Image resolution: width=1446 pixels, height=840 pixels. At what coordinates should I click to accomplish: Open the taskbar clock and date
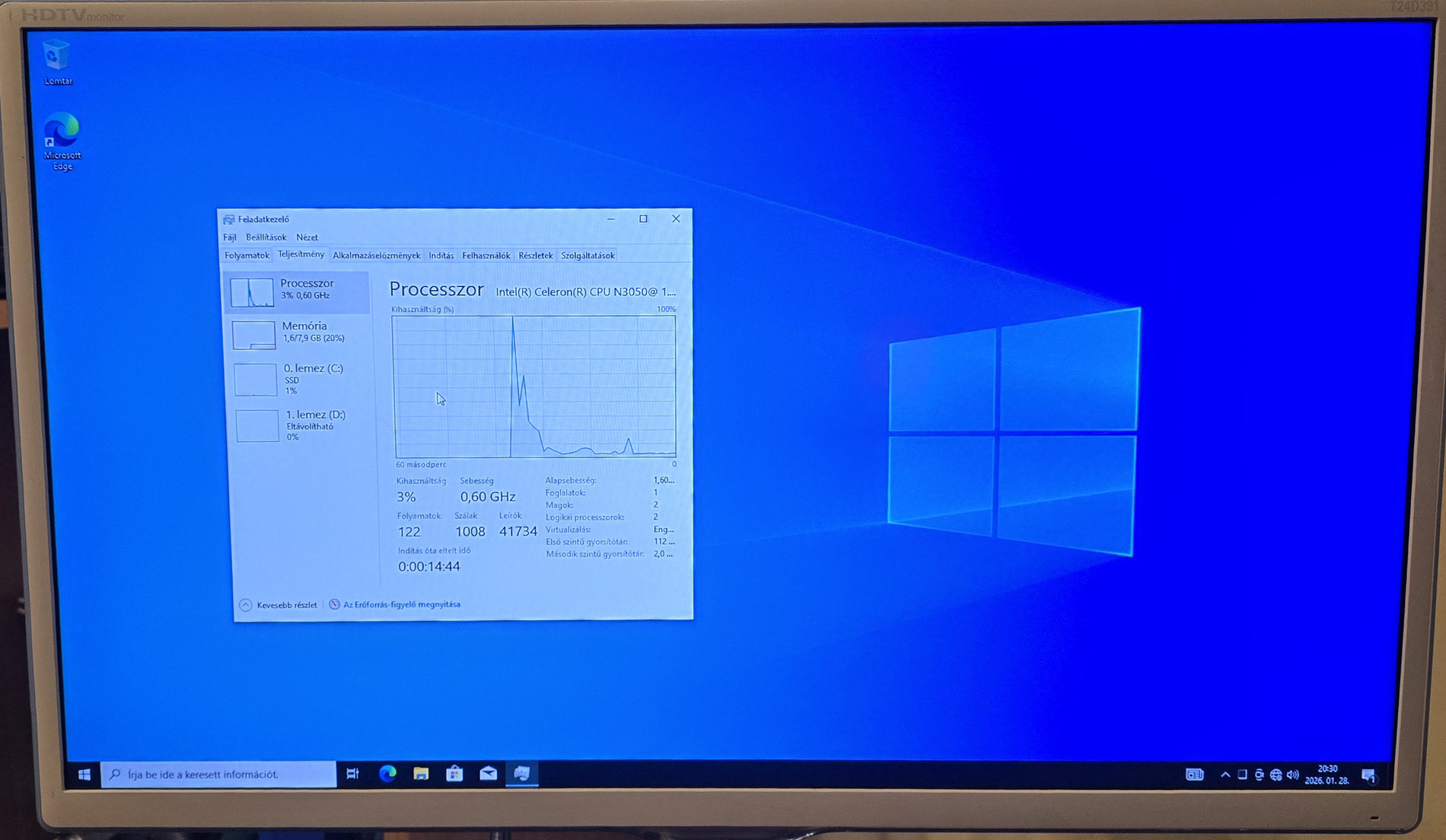1327,775
